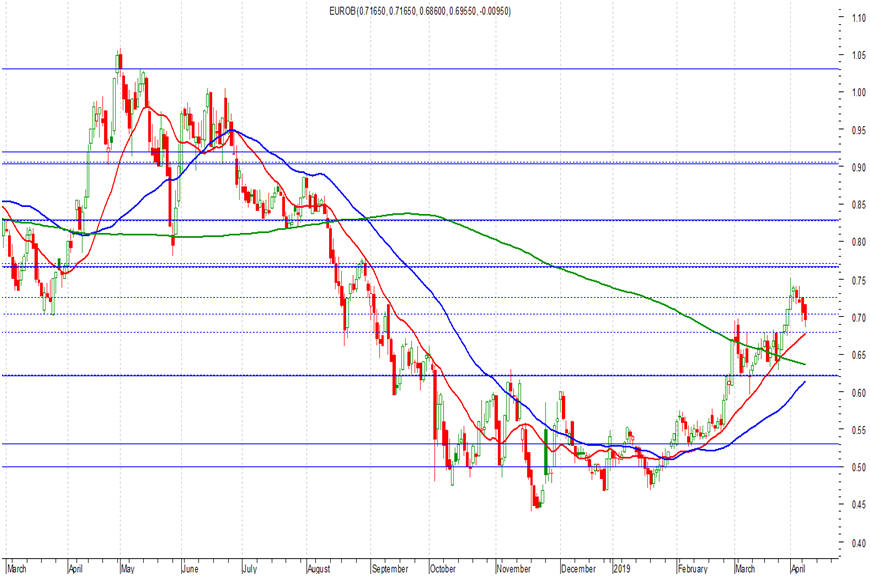The width and height of the screenshot is (870, 576).
Task: Click the 0.65 price axis label
Action: tap(859, 355)
